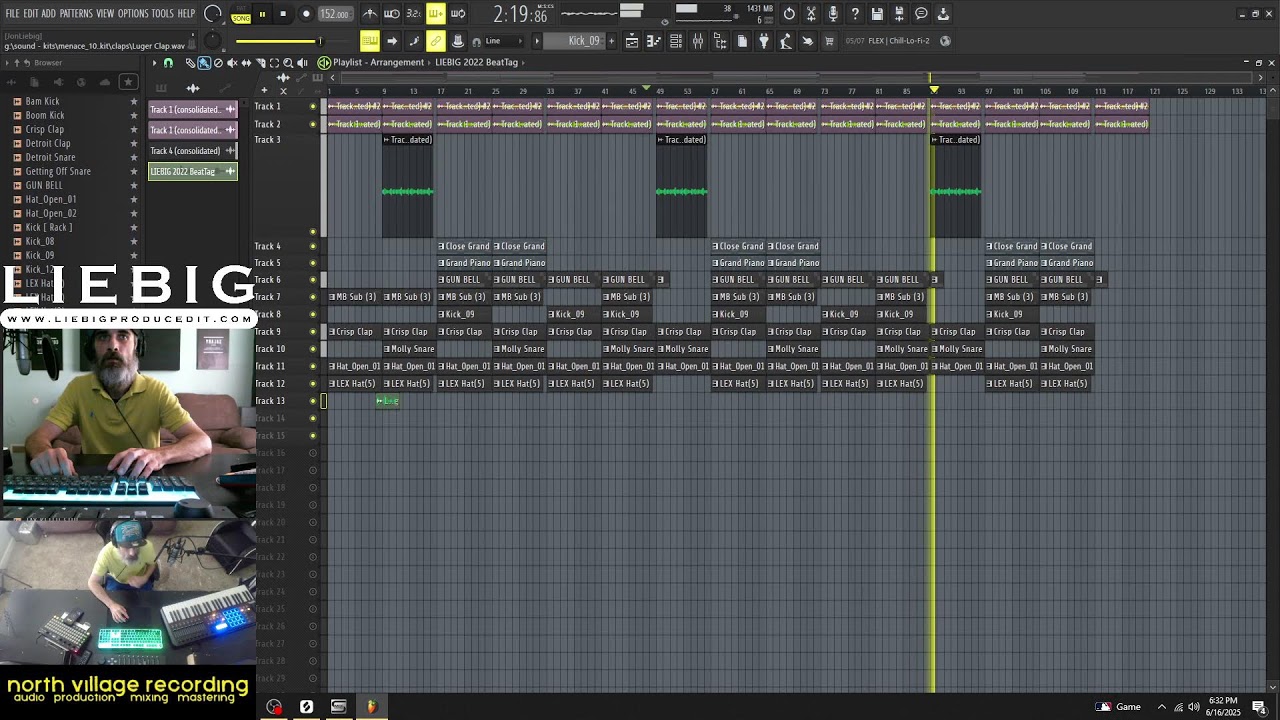The height and width of the screenshot is (720, 1280).
Task: Toggle the 3-2-1 countdown before recording
Action: [413, 14]
